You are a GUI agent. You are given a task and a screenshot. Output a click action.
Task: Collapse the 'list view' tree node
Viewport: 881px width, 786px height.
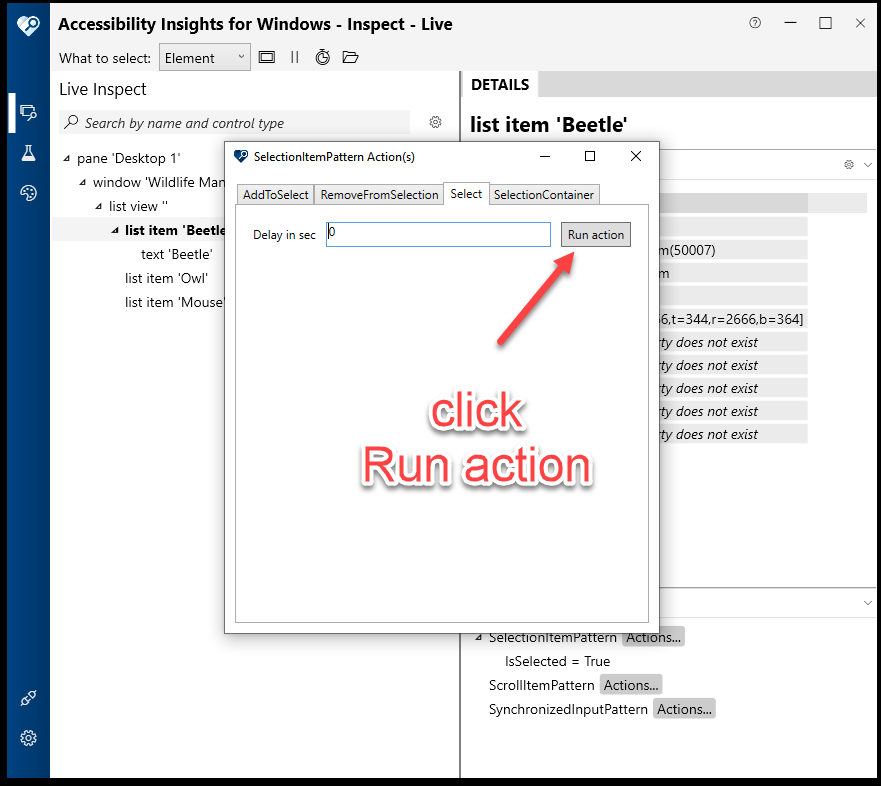99,207
